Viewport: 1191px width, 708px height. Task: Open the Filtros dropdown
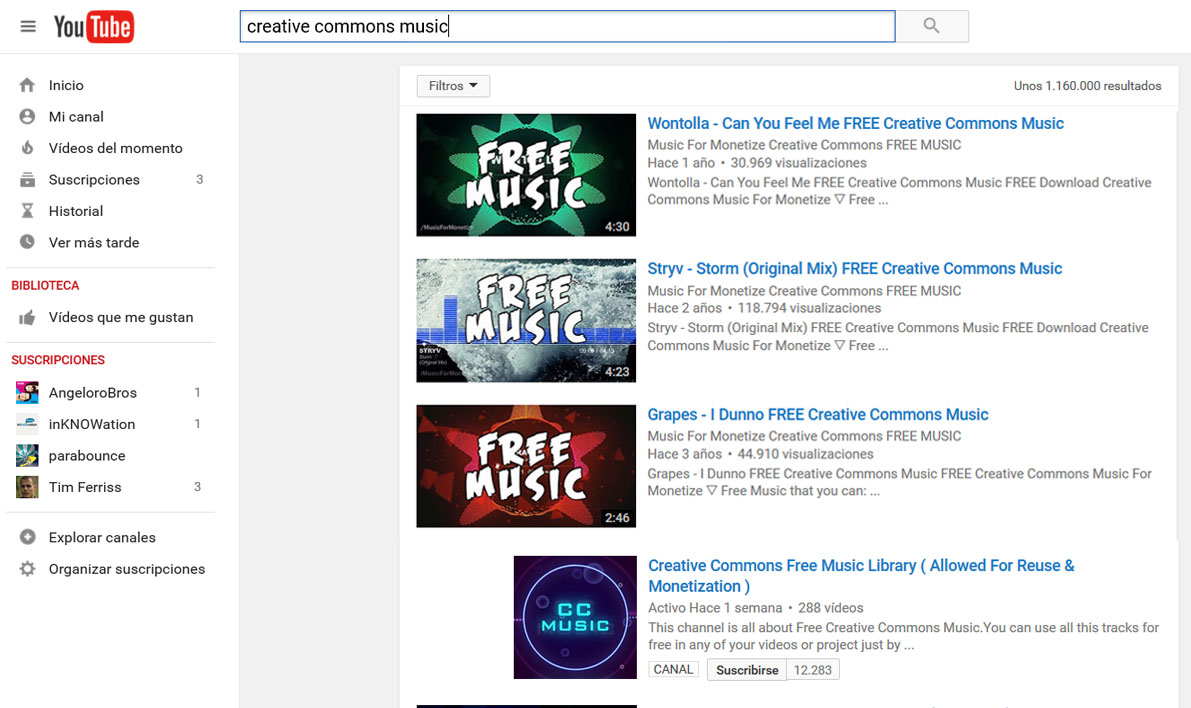453,86
